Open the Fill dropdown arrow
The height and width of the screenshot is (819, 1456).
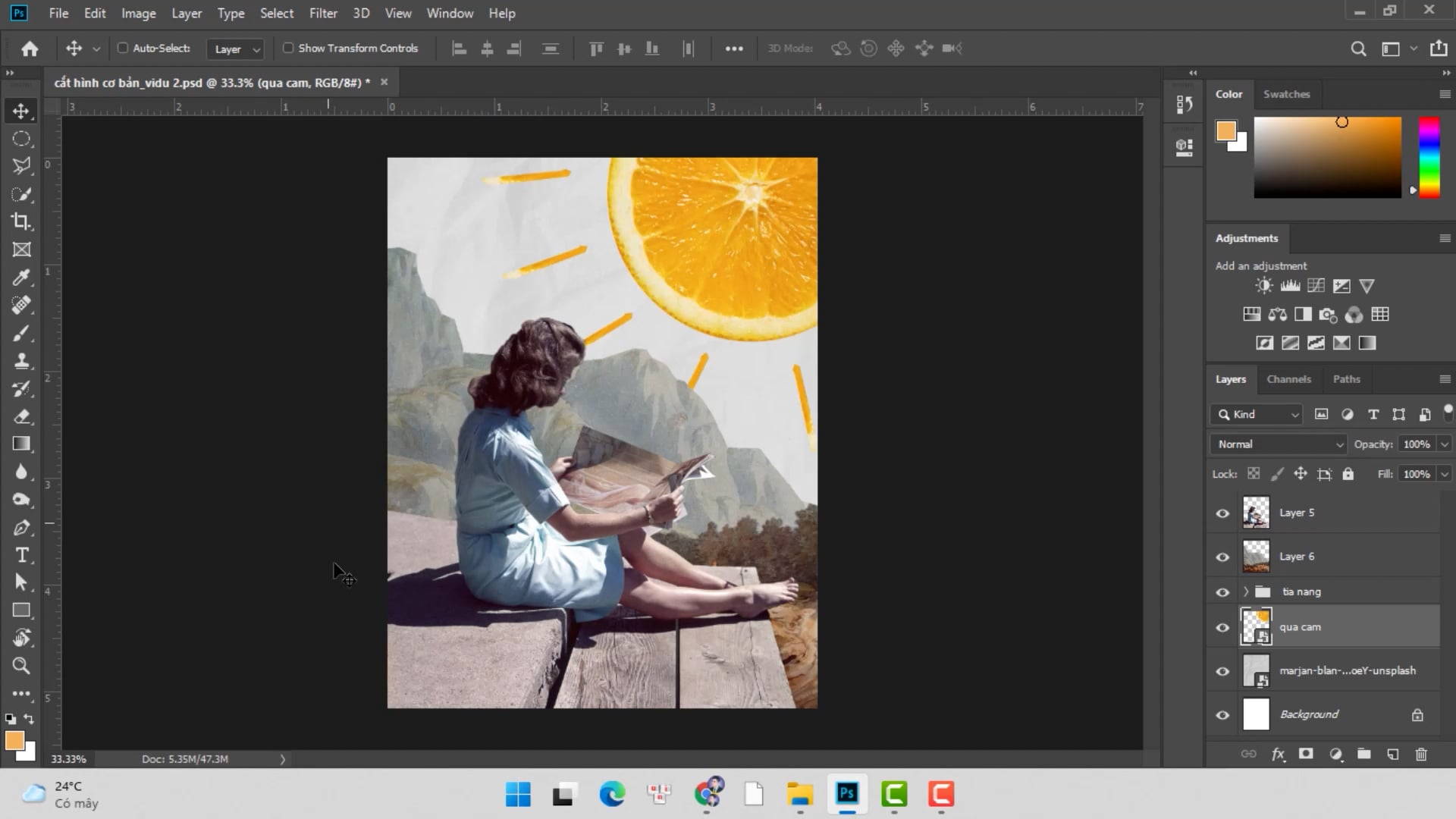[1444, 474]
